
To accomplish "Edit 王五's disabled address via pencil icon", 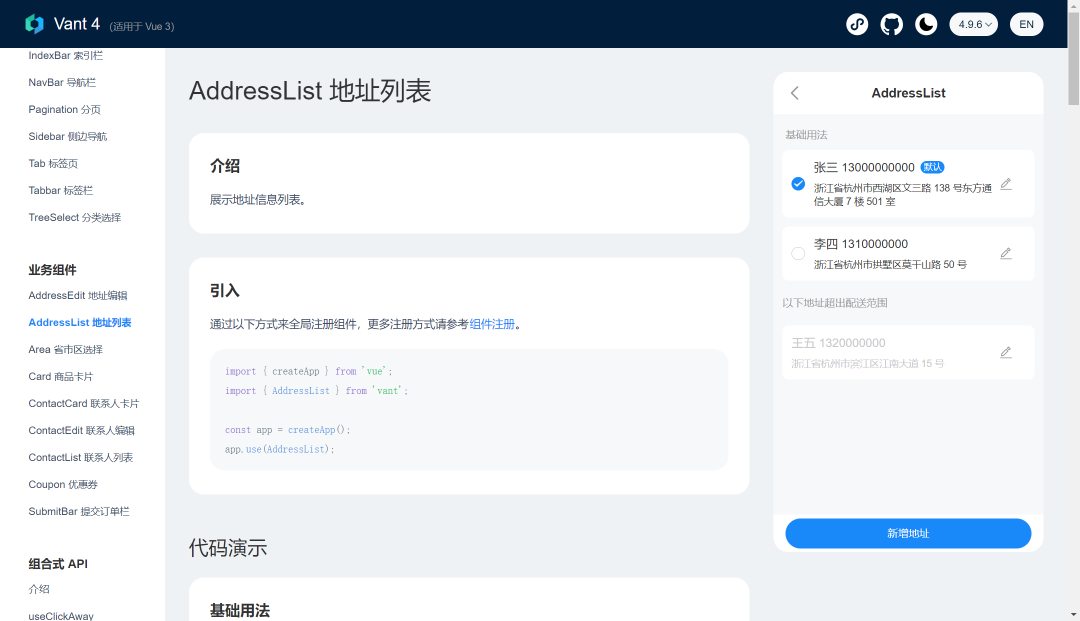I will click(x=1006, y=352).
